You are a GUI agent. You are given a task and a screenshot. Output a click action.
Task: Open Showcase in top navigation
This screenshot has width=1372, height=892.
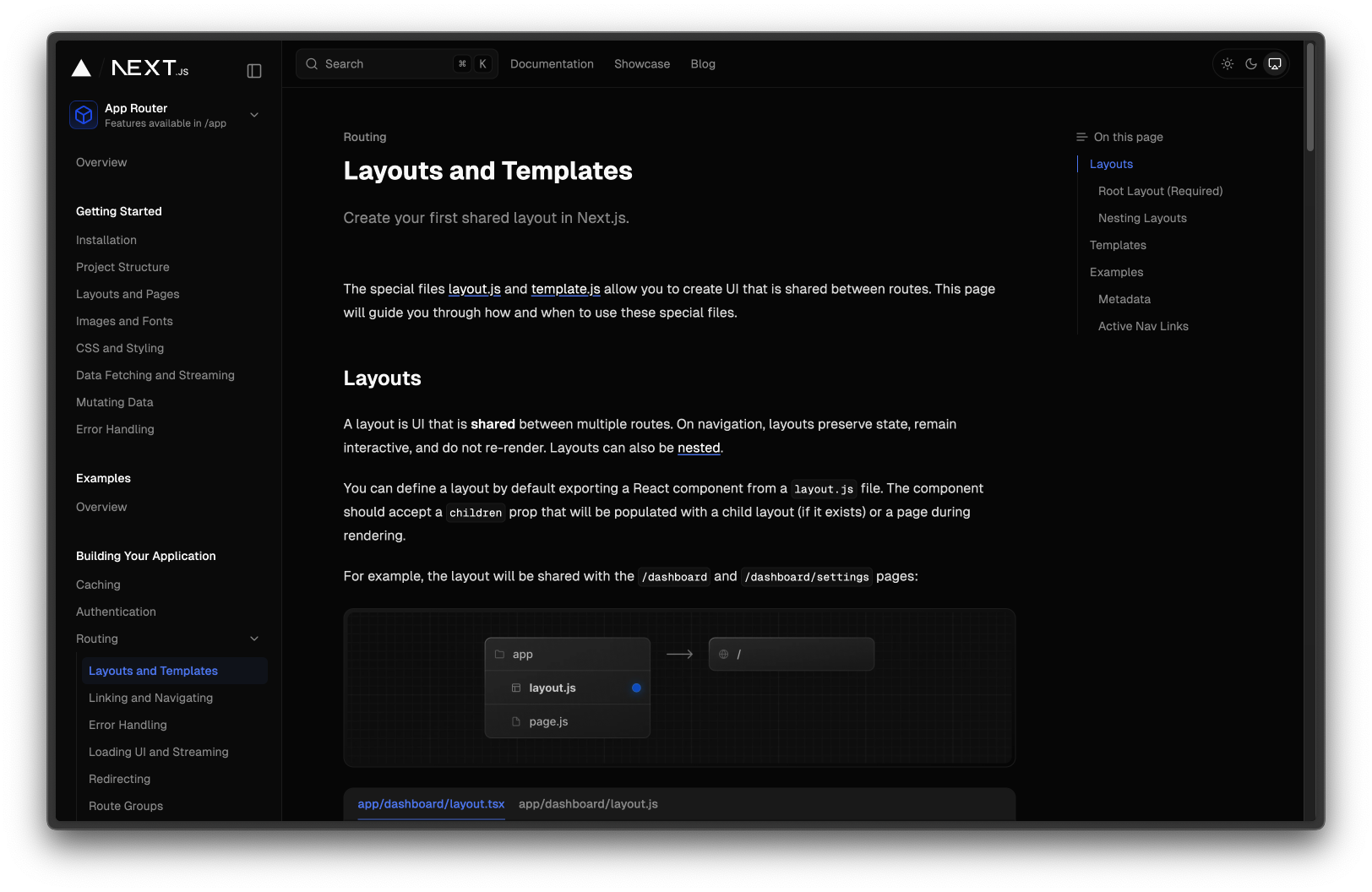[x=642, y=64]
